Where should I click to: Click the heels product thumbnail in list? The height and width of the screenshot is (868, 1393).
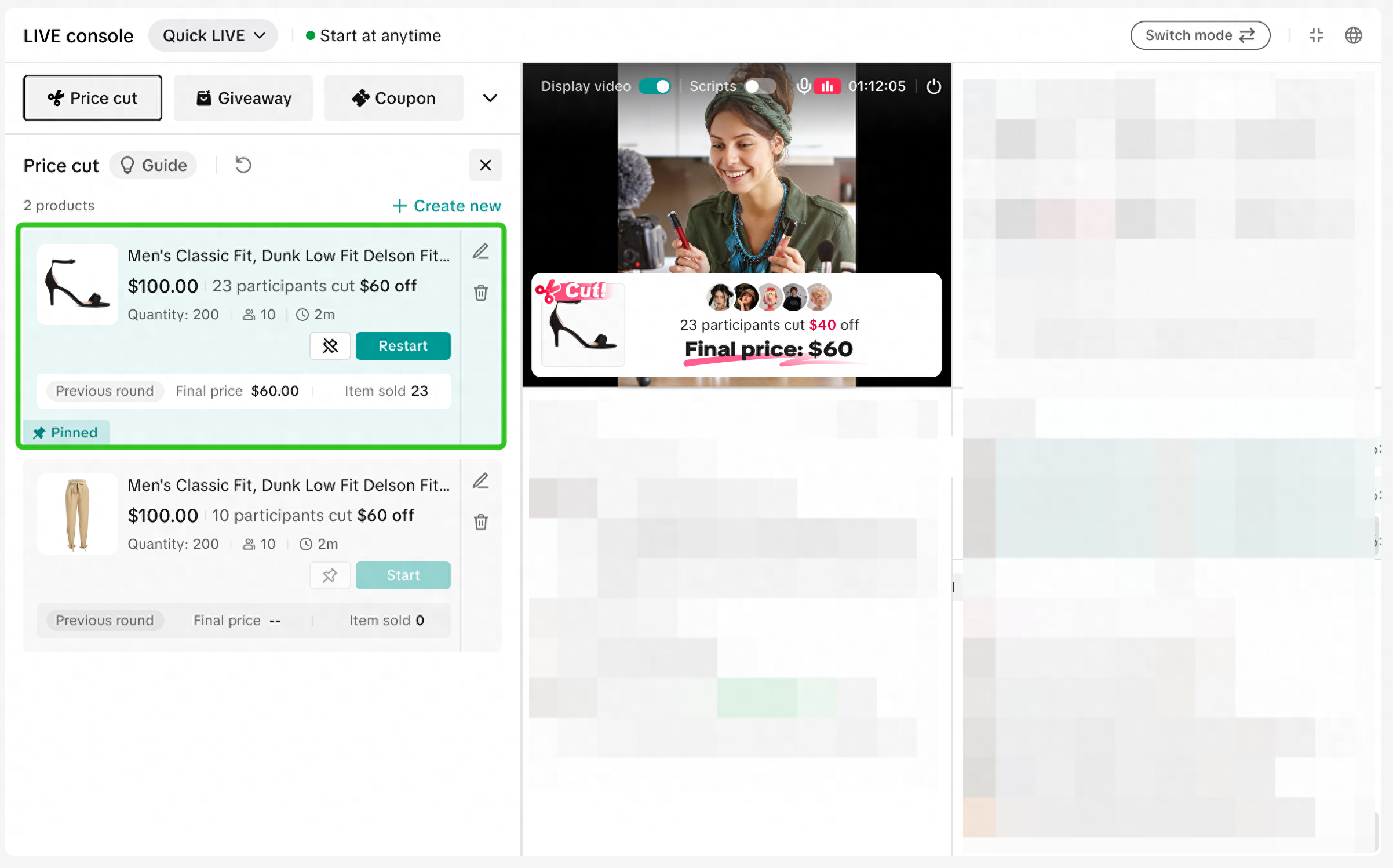(x=78, y=284)
